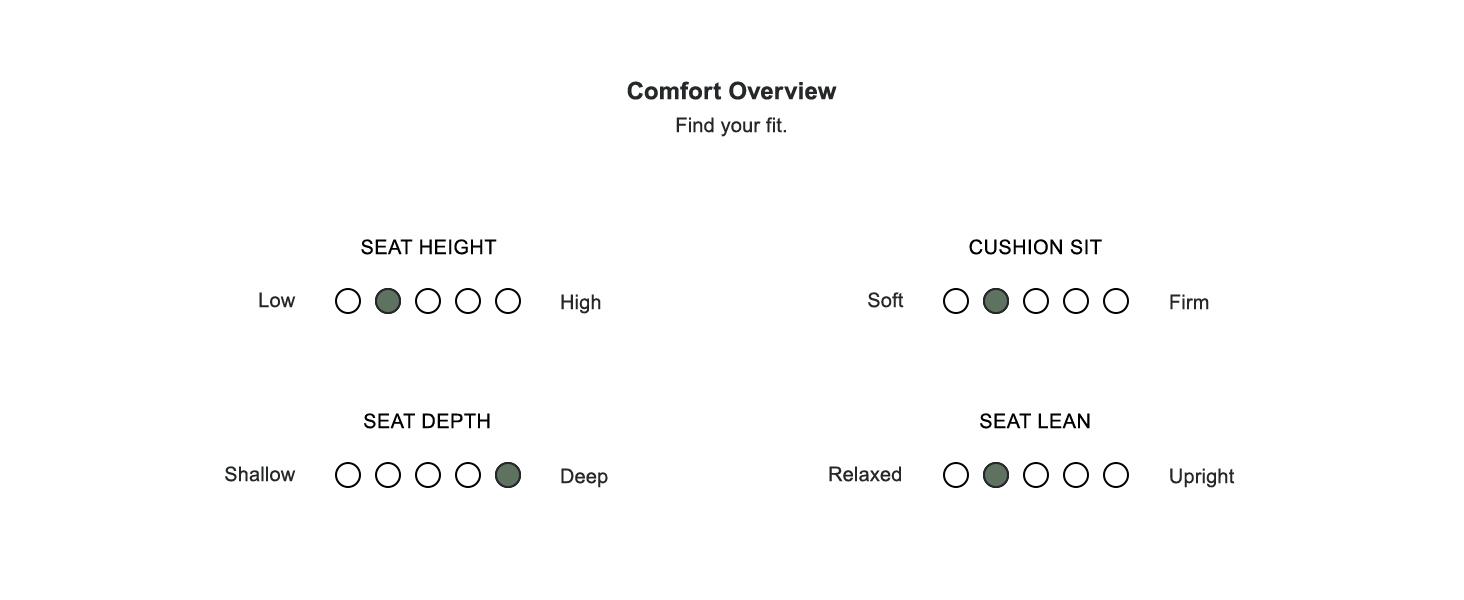Image resolution: width=1464 pixels, height=600 pixels.
Task: Click the filled second Cushion Sit circle
Action: (996, 301)
